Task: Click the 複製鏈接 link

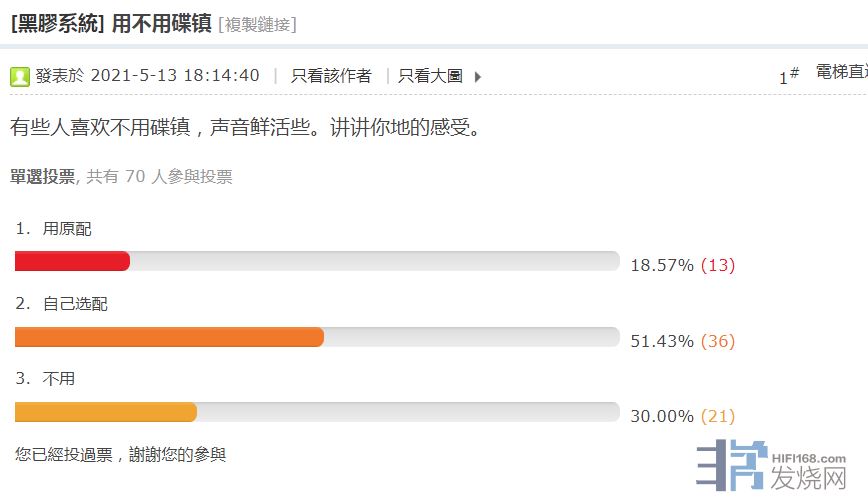Action: [257, 24]
